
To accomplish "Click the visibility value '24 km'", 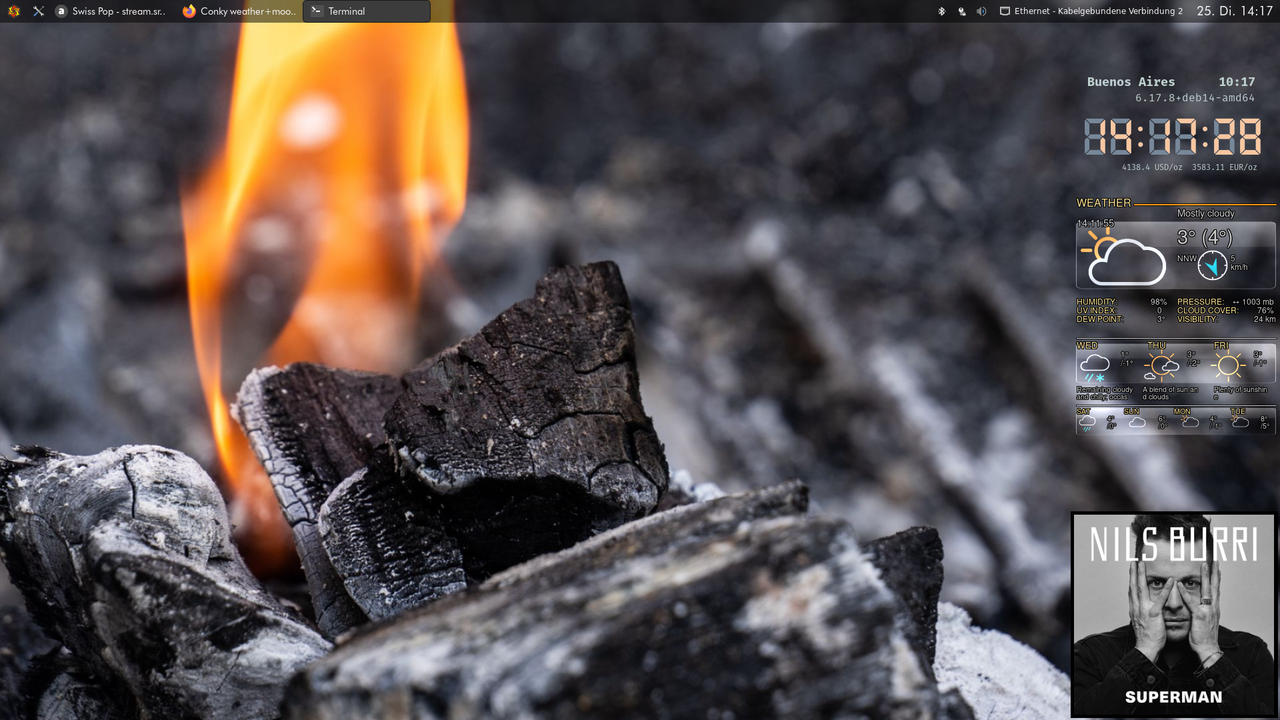I will coord(1264,320).
